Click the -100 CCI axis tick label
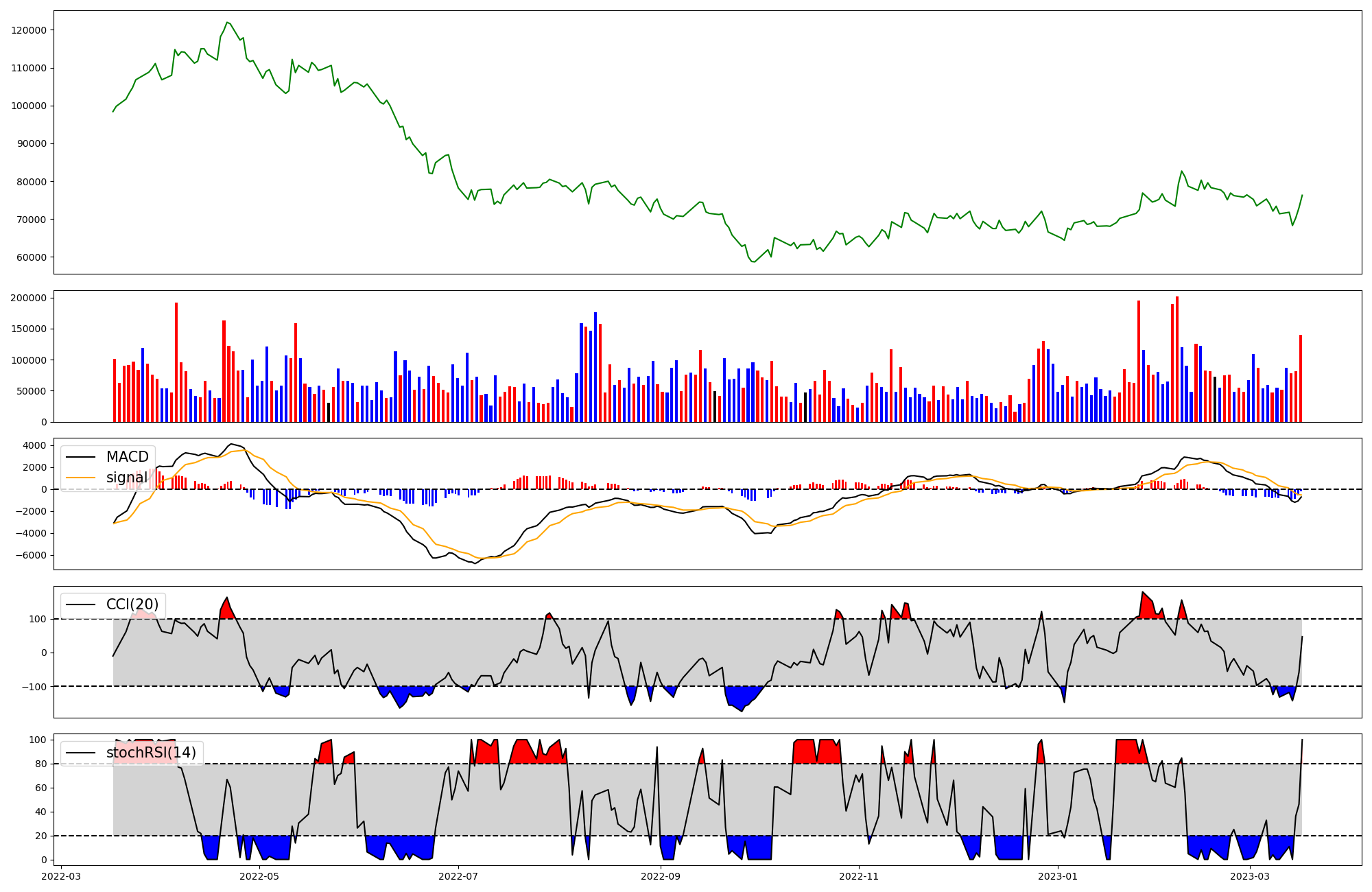1372x892 pixels. pyautogui.click(x=34, y=686)
